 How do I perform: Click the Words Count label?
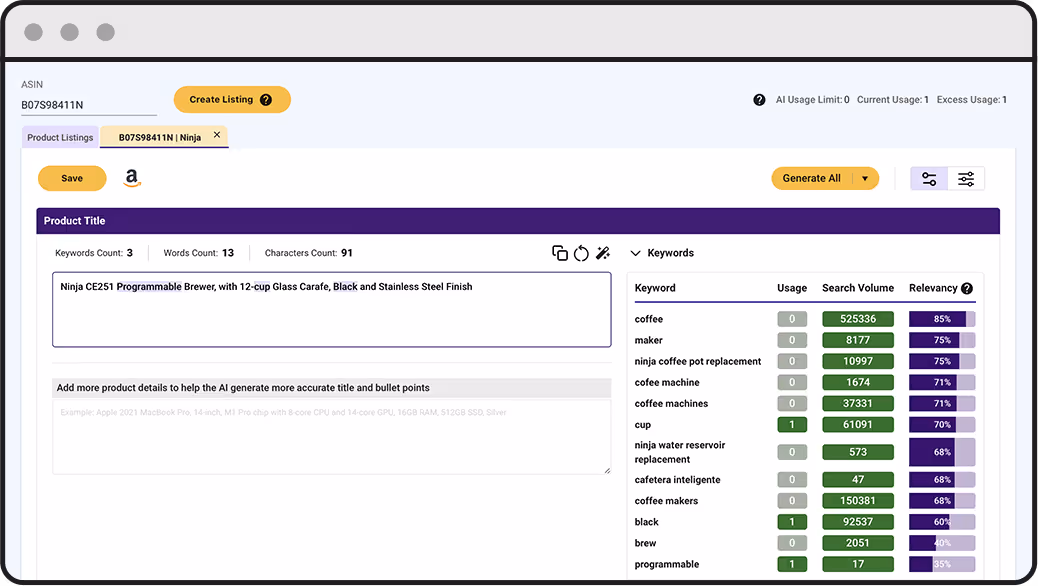point(191,253)
